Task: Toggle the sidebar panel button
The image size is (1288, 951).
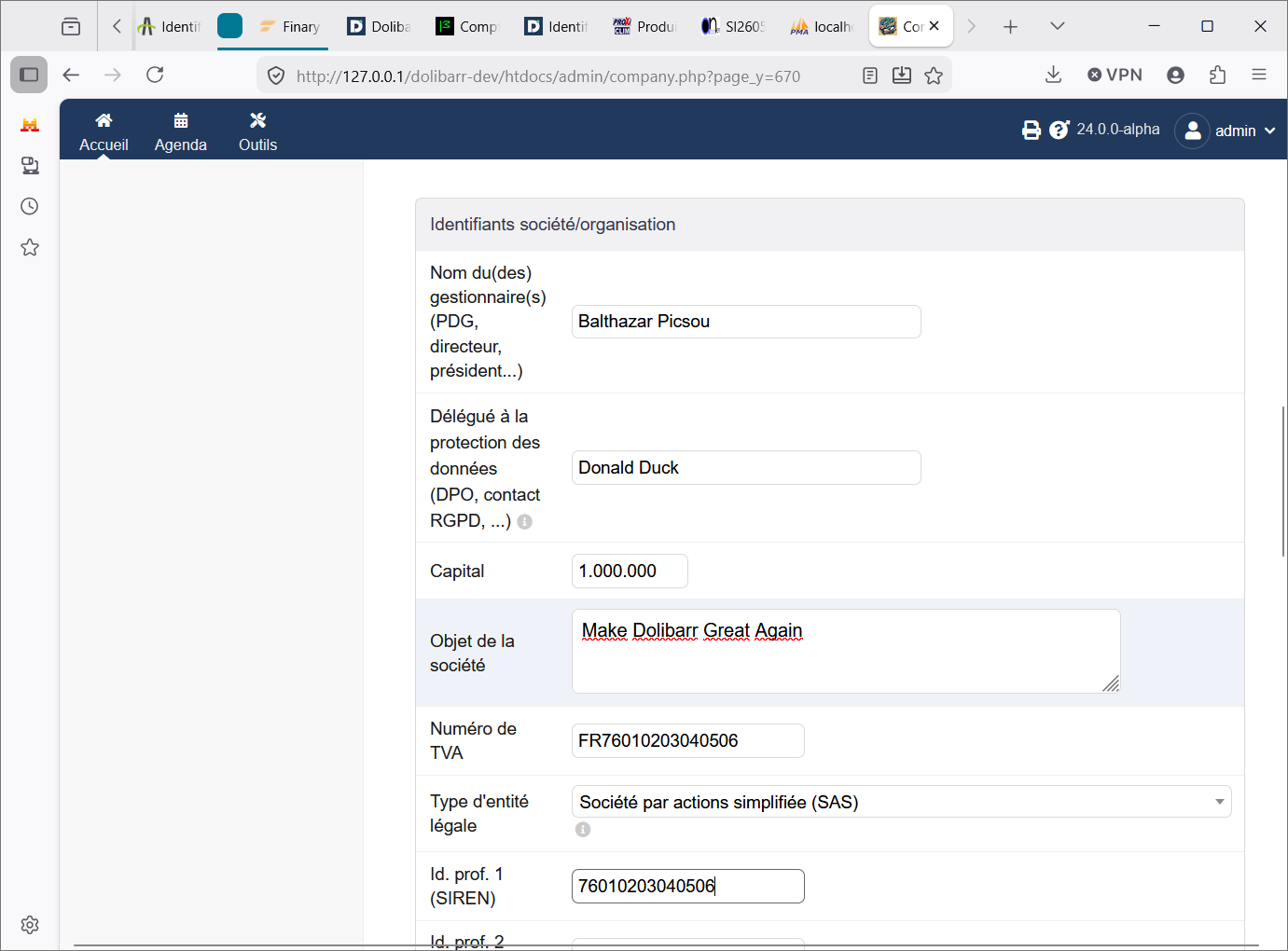Action: 29,75
